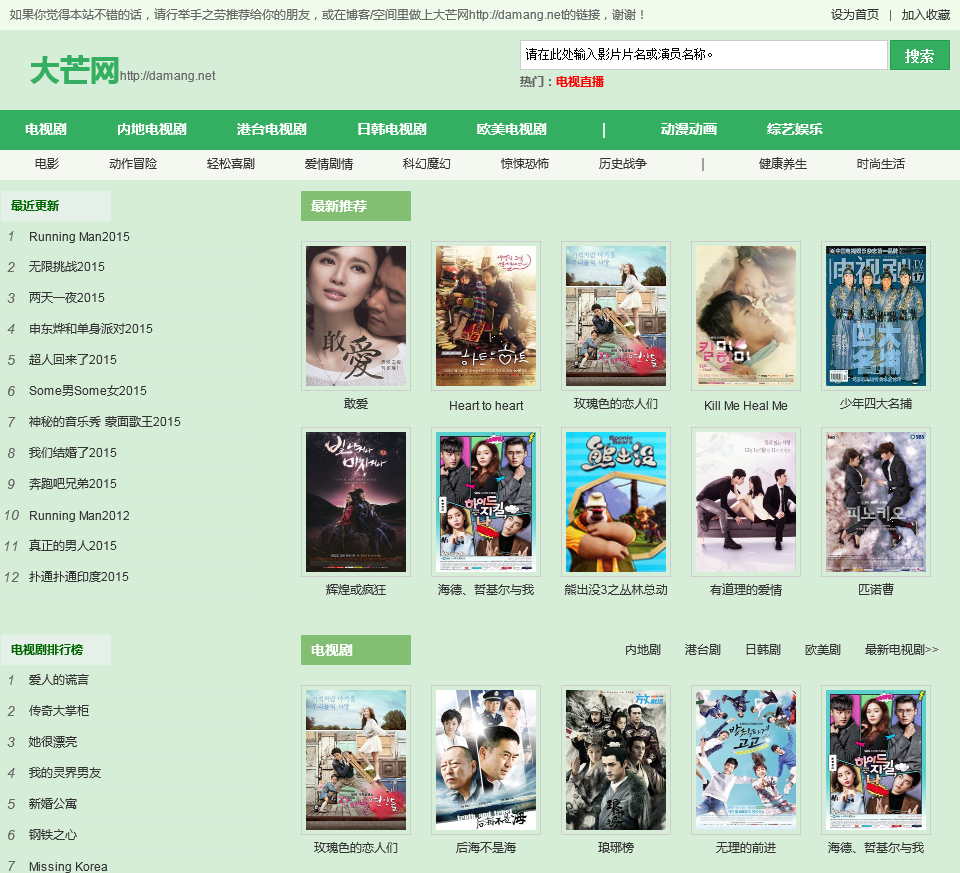Open Running Man2012 entry
Viewport: 960px width, 873px height.
[80, 515]
